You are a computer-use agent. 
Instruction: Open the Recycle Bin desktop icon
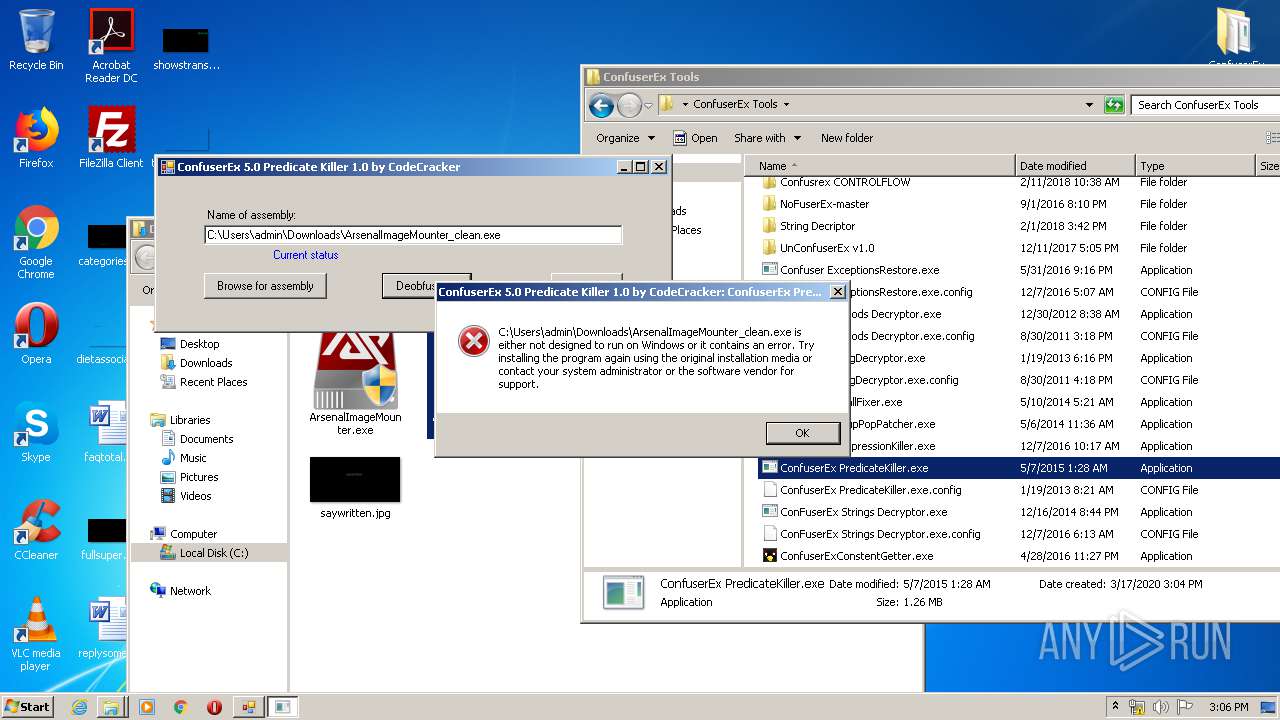(x=36, y=40)
